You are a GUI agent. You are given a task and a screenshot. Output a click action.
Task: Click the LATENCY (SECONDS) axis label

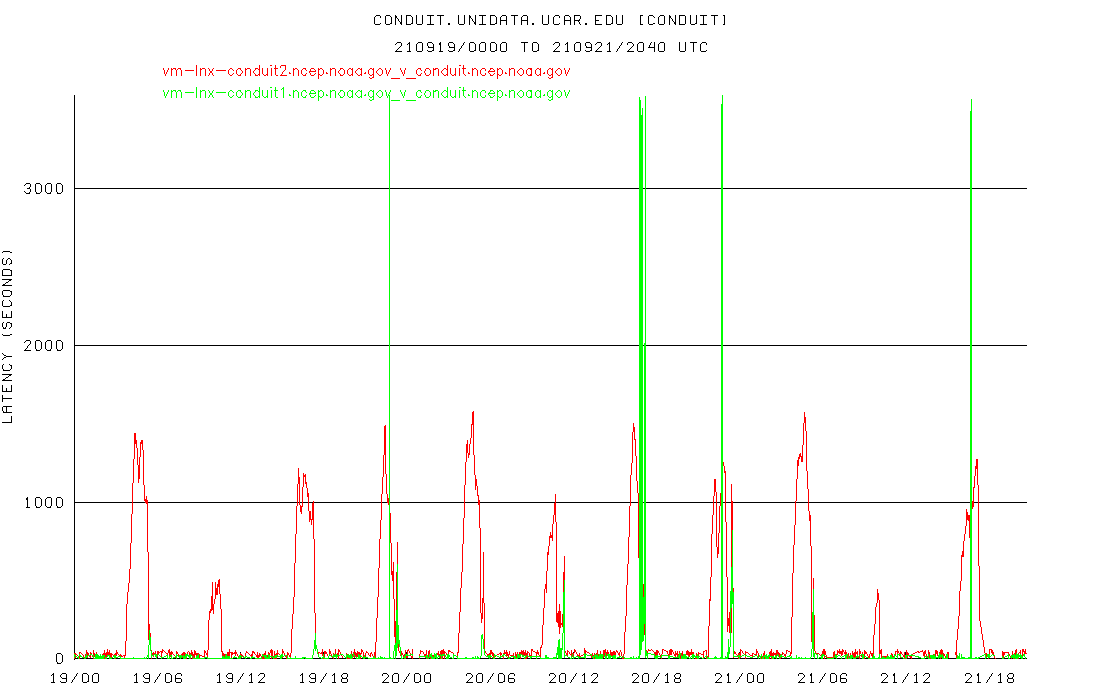[x=9, y=339]
